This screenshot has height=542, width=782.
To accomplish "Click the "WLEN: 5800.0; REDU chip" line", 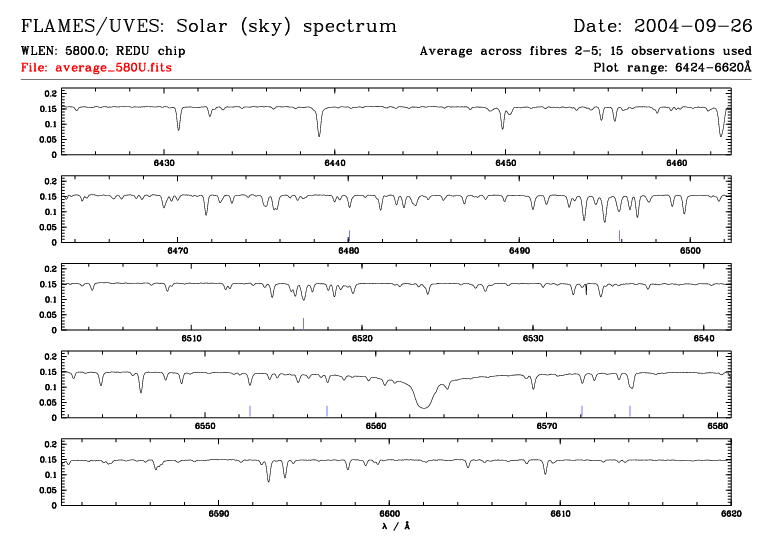I will pyautogui.click(x=103, y=51).
